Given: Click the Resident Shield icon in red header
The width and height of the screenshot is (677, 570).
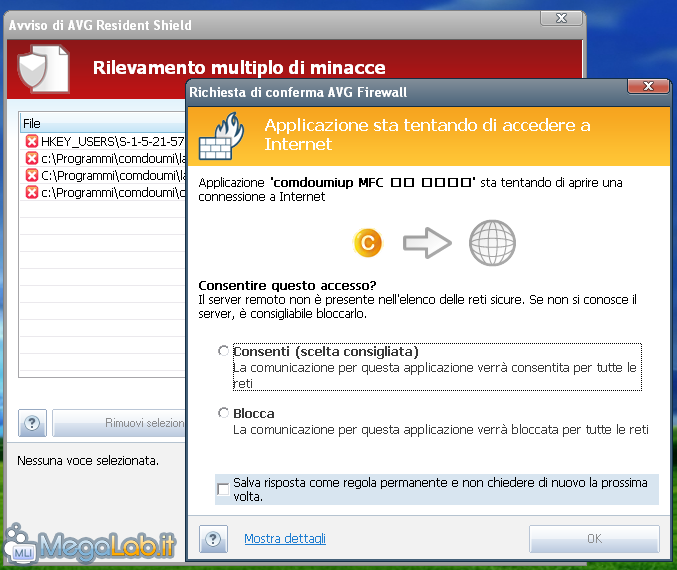Looking at the screenshot, I should pos(43,68).
